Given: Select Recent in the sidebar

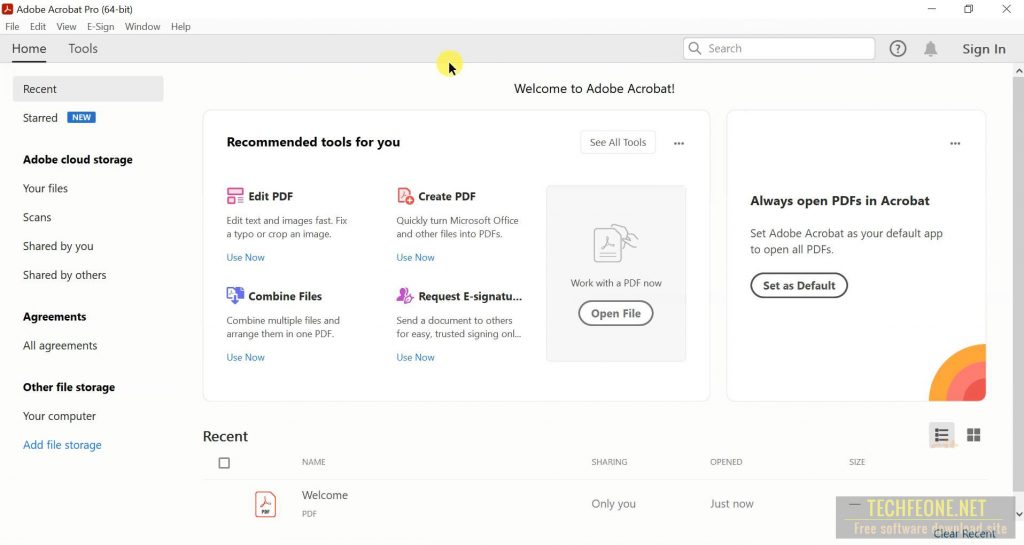Looking at the screenshot, I should (88, 89).
